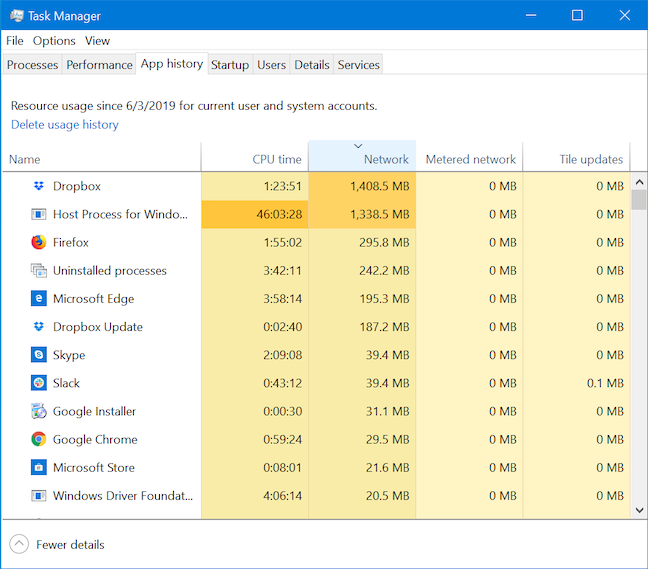The image size is (648, 569).
Task: Click the Uninstalled processes icon
Action: [x=38, y=271]
